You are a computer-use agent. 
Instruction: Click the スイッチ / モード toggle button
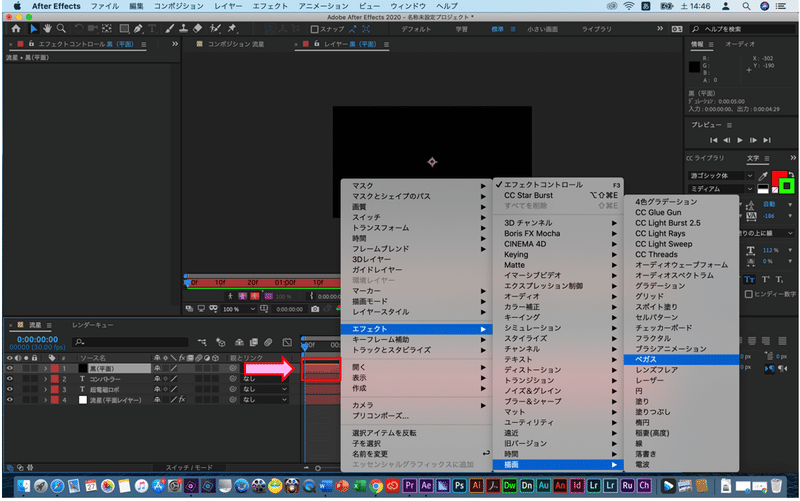(189, 467)
